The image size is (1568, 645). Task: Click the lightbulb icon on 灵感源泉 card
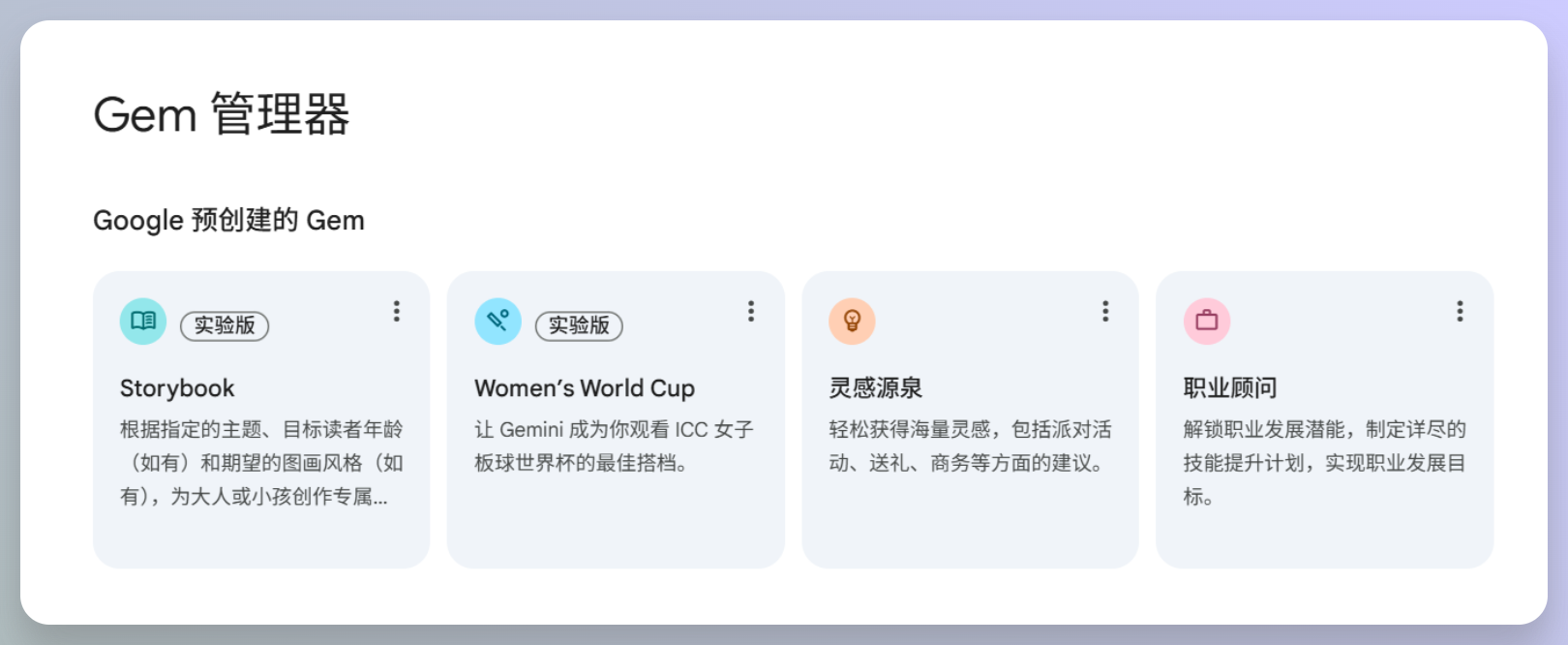852,321
